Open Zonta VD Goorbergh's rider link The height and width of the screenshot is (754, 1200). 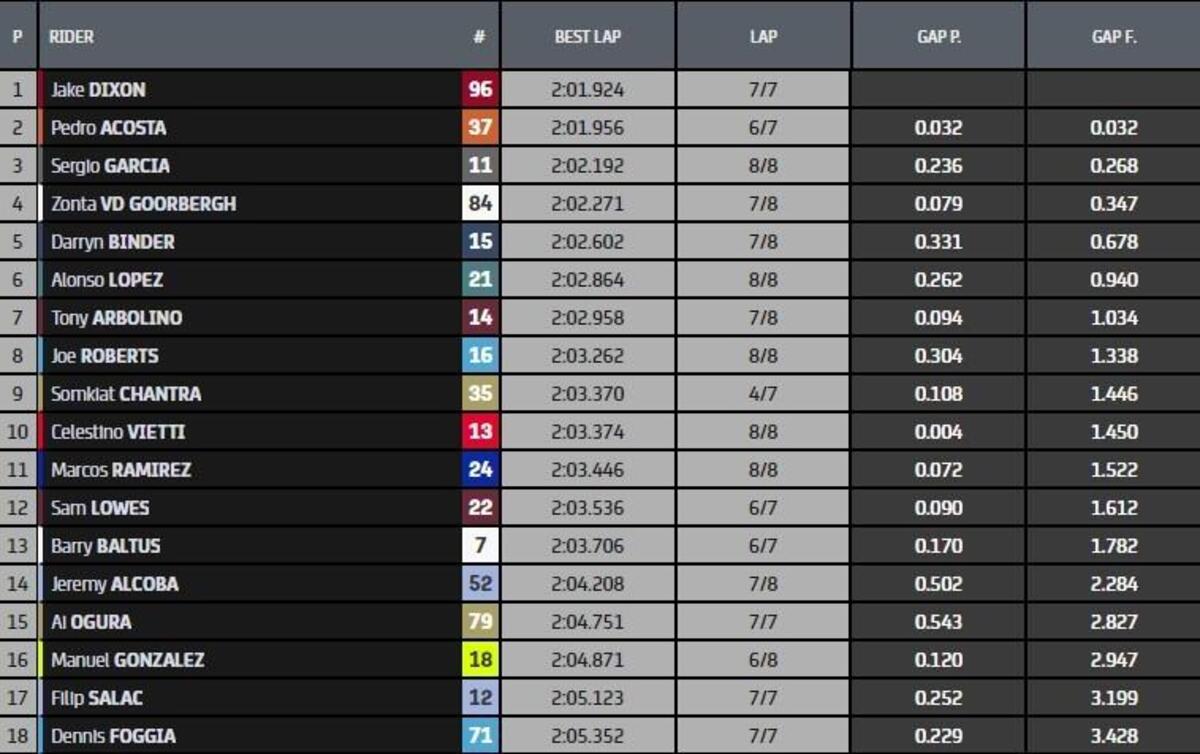pyautogui.click(x=143, y=204)
